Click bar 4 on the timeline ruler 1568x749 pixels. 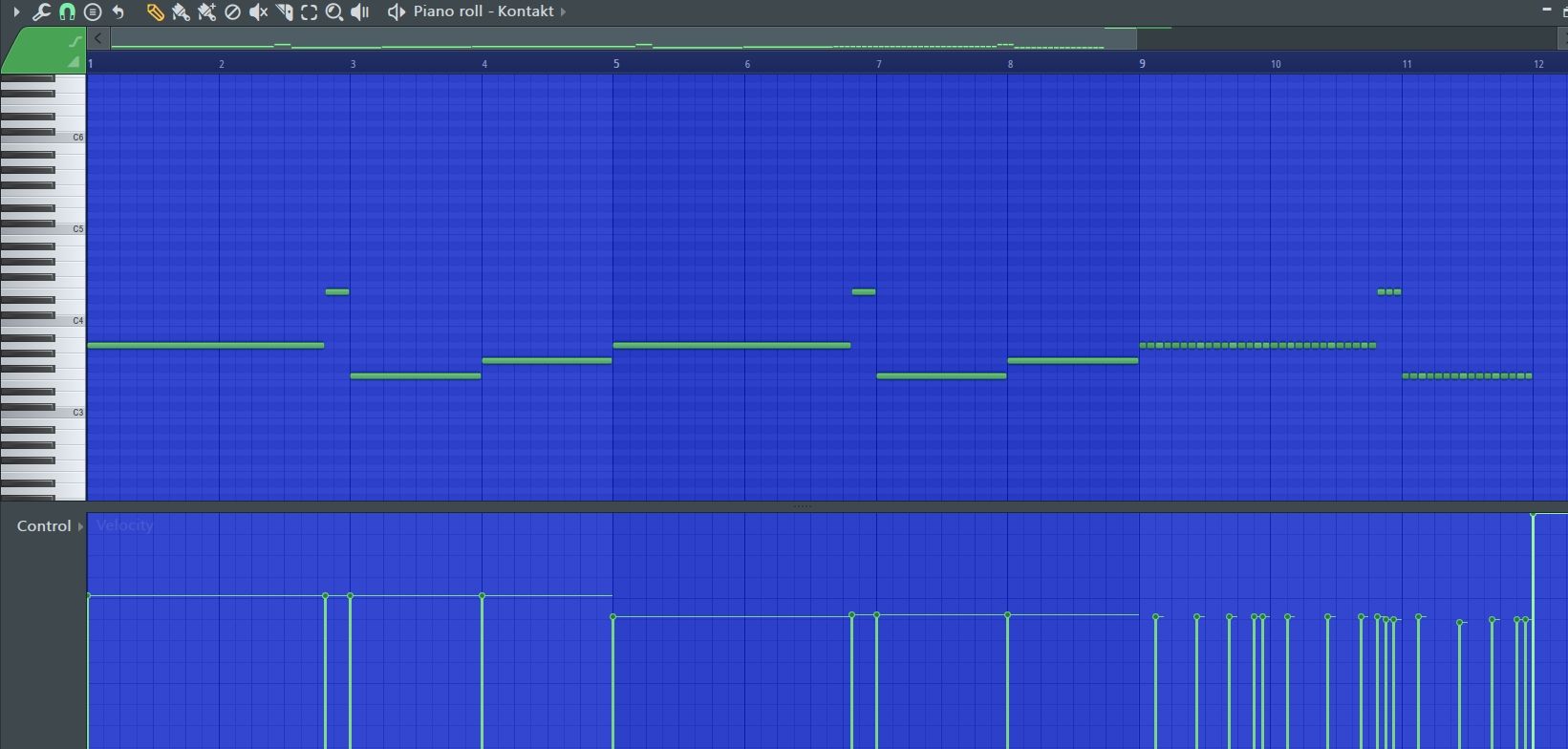[x=484, y=64]
